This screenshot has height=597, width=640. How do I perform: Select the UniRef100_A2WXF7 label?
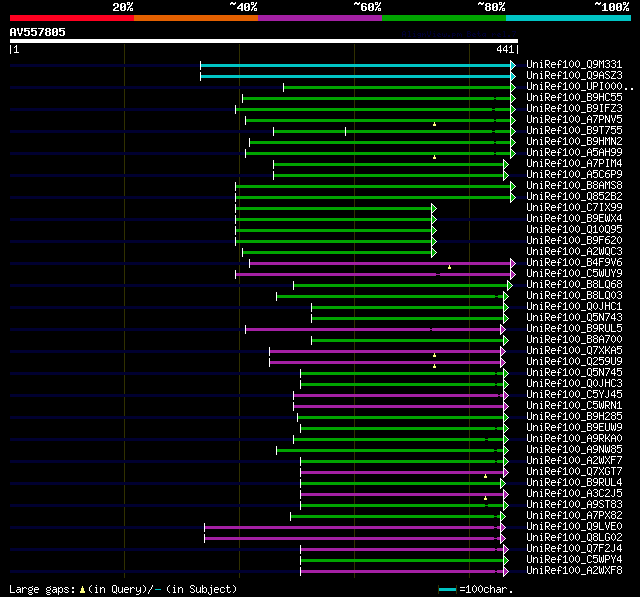click(x=574, y=461)
